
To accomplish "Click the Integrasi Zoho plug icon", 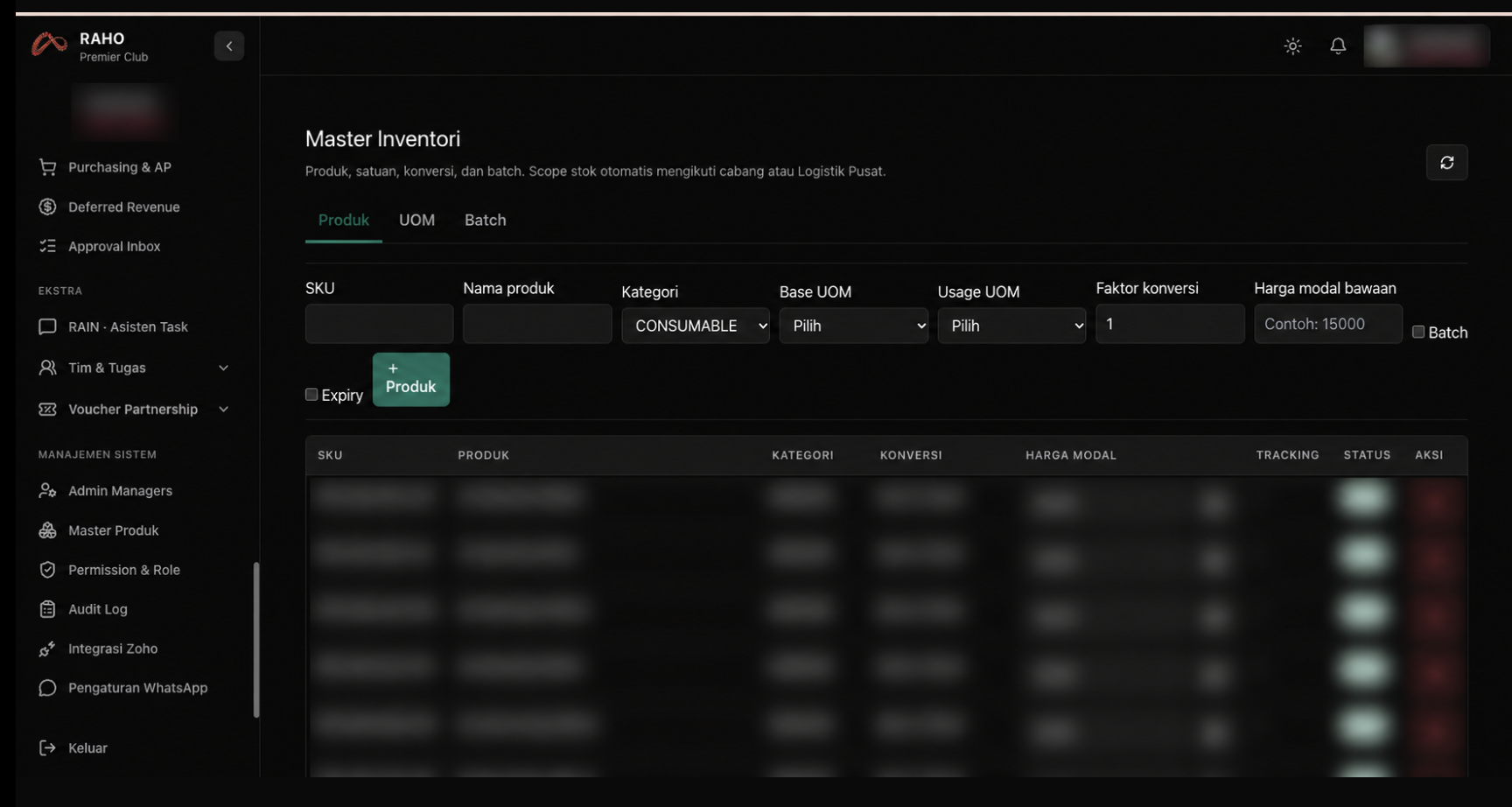I will [48, 649].
